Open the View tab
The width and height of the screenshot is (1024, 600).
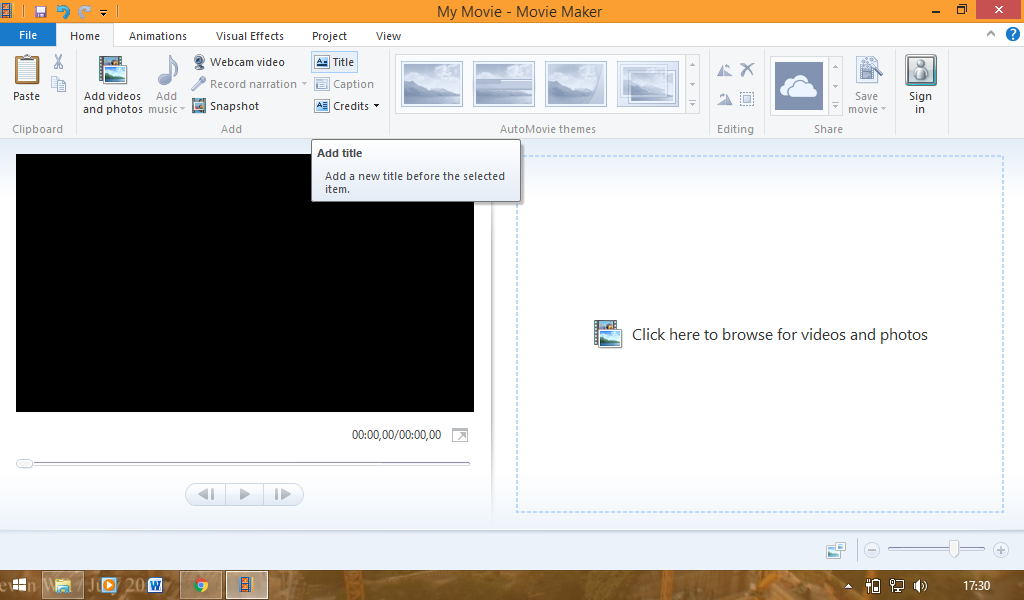click(x=388, y=36)
